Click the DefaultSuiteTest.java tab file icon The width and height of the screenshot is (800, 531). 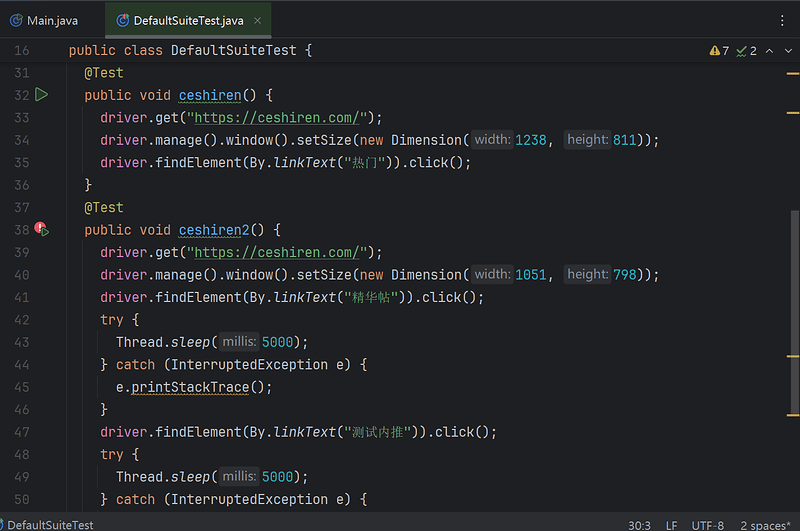click(x=123, y=20)
